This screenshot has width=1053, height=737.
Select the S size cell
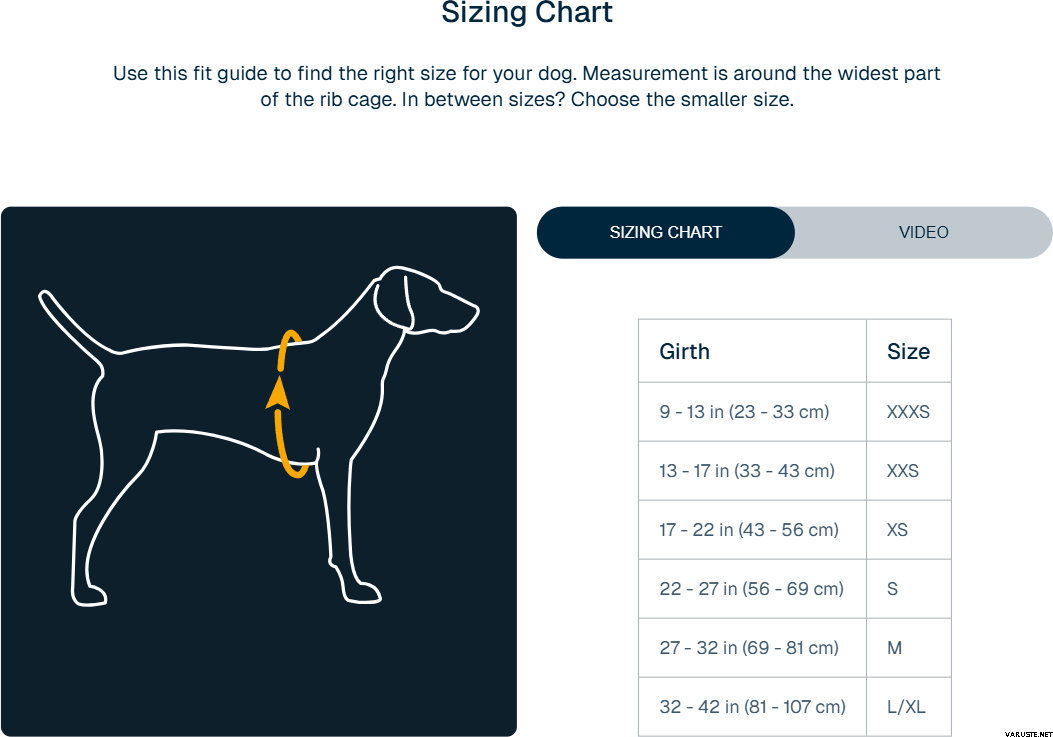click(x=893, y=588)
